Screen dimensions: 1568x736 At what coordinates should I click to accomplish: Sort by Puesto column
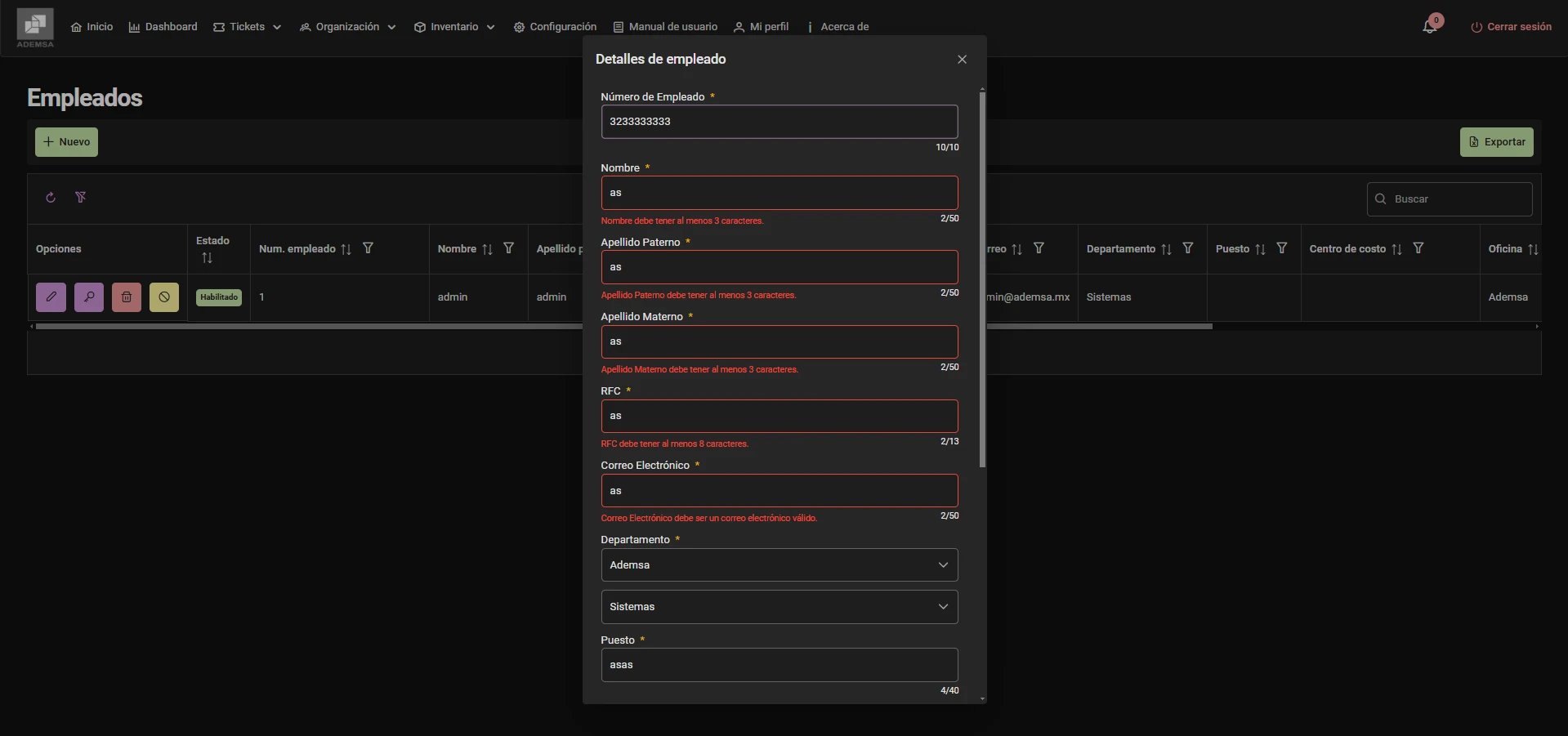(1260, 249)
